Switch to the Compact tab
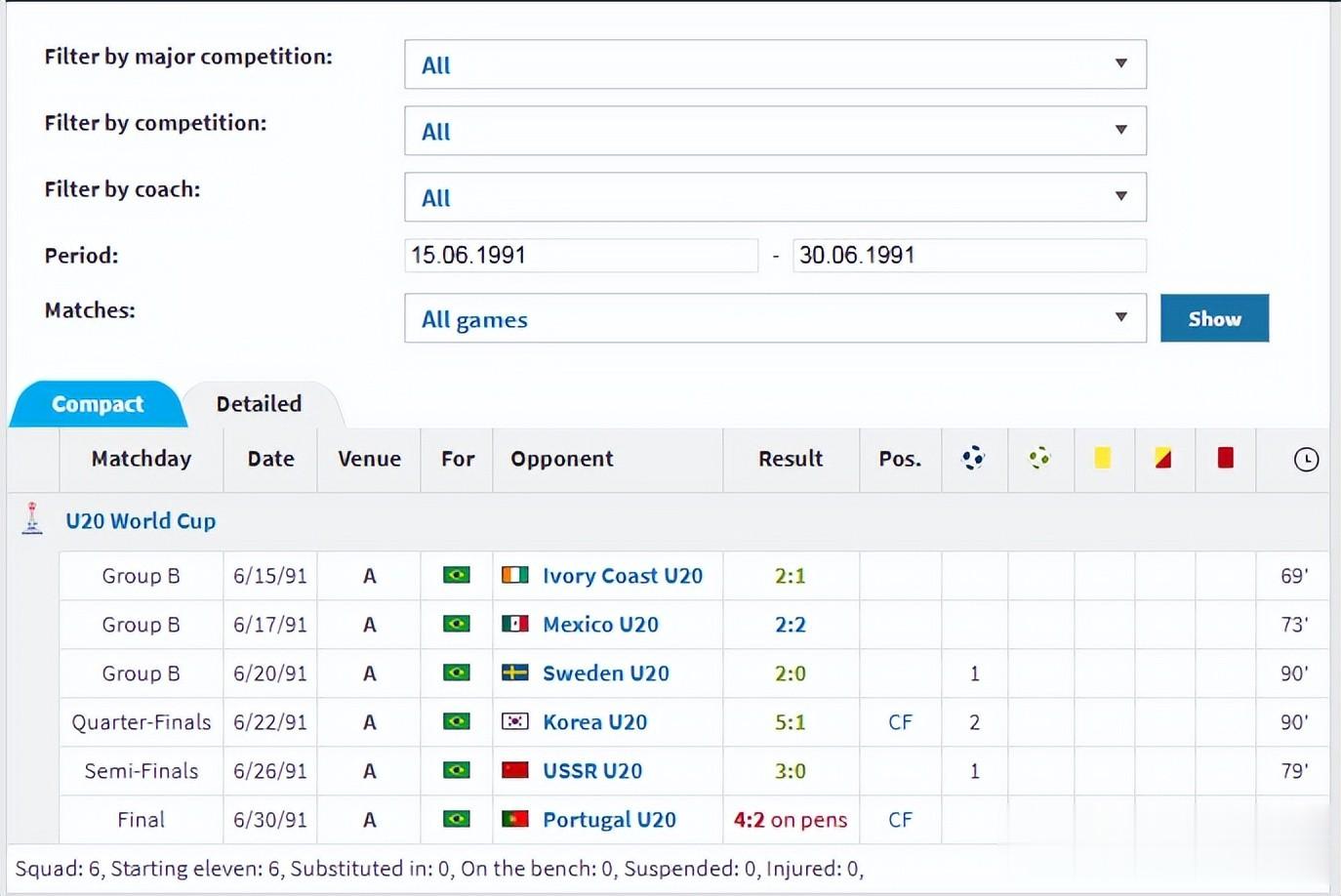The image size is (1341, 896). (97, 404)
